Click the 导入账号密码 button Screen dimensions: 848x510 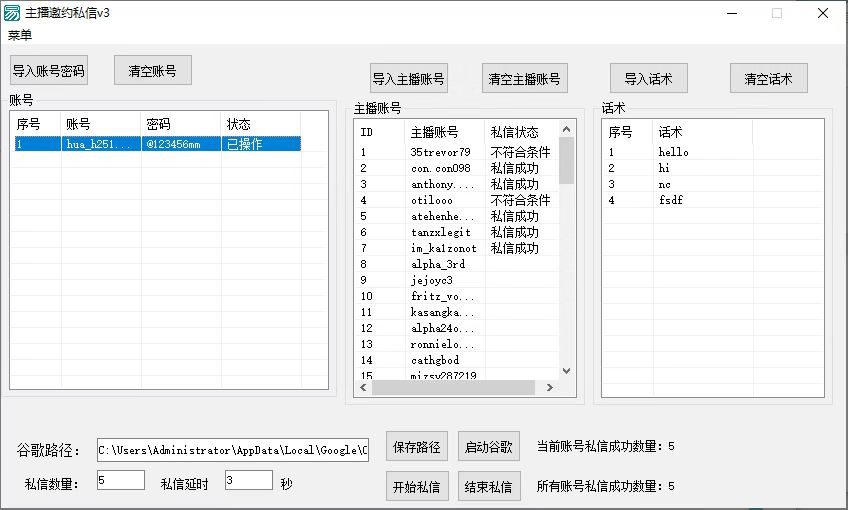[48, 71]
